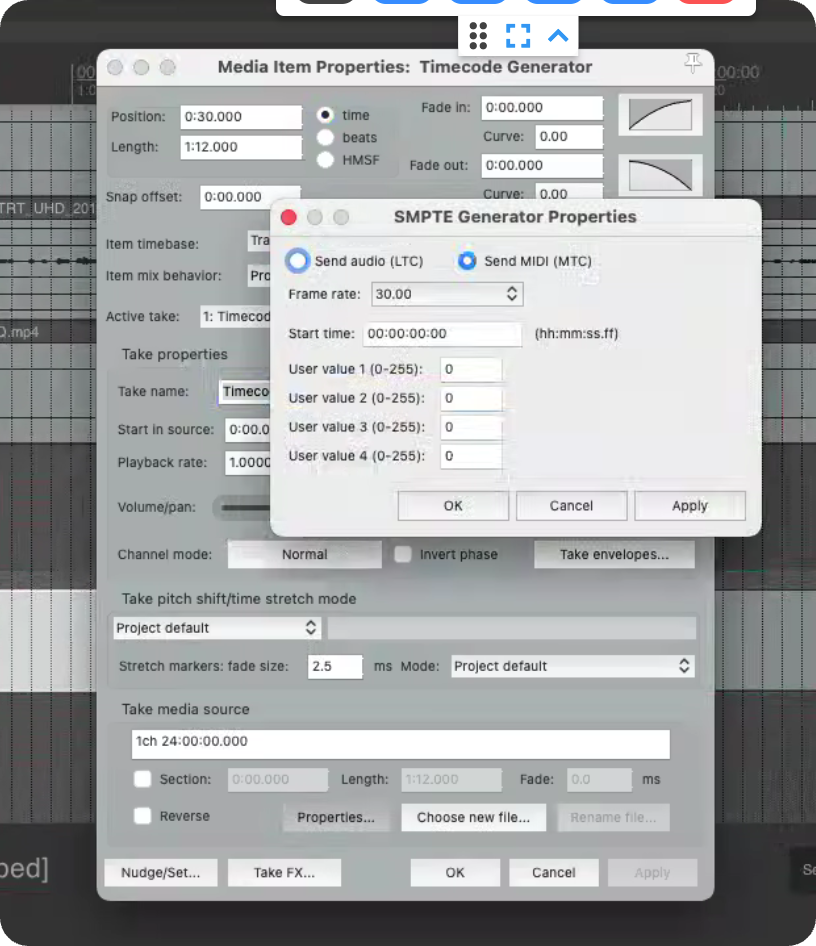Click the Fade in Curve value field

click(x=569, y=136)
